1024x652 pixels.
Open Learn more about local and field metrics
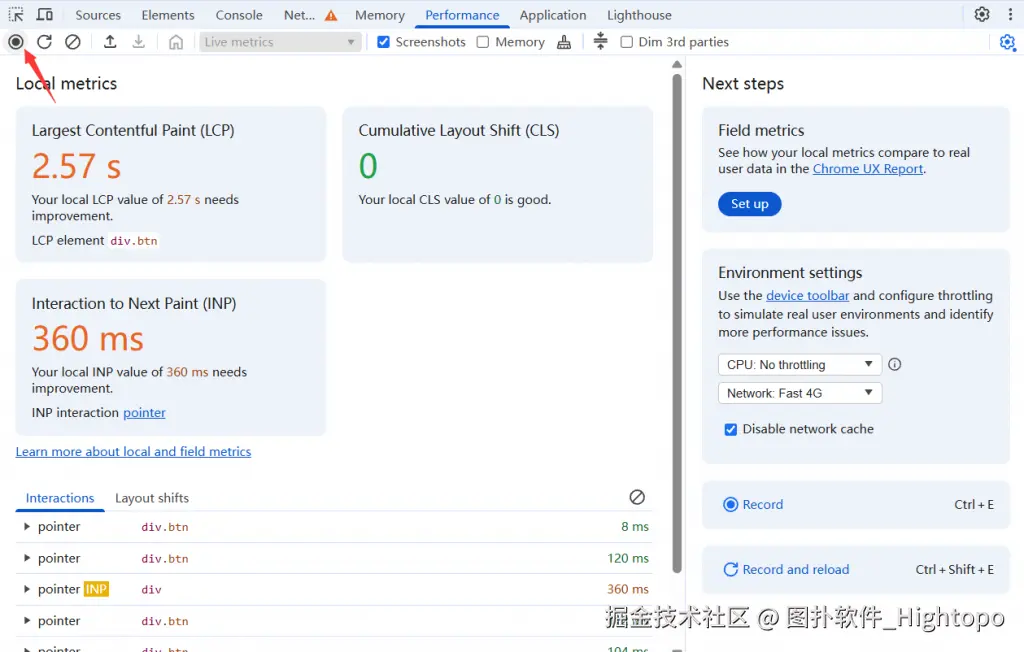coord(133,451)
